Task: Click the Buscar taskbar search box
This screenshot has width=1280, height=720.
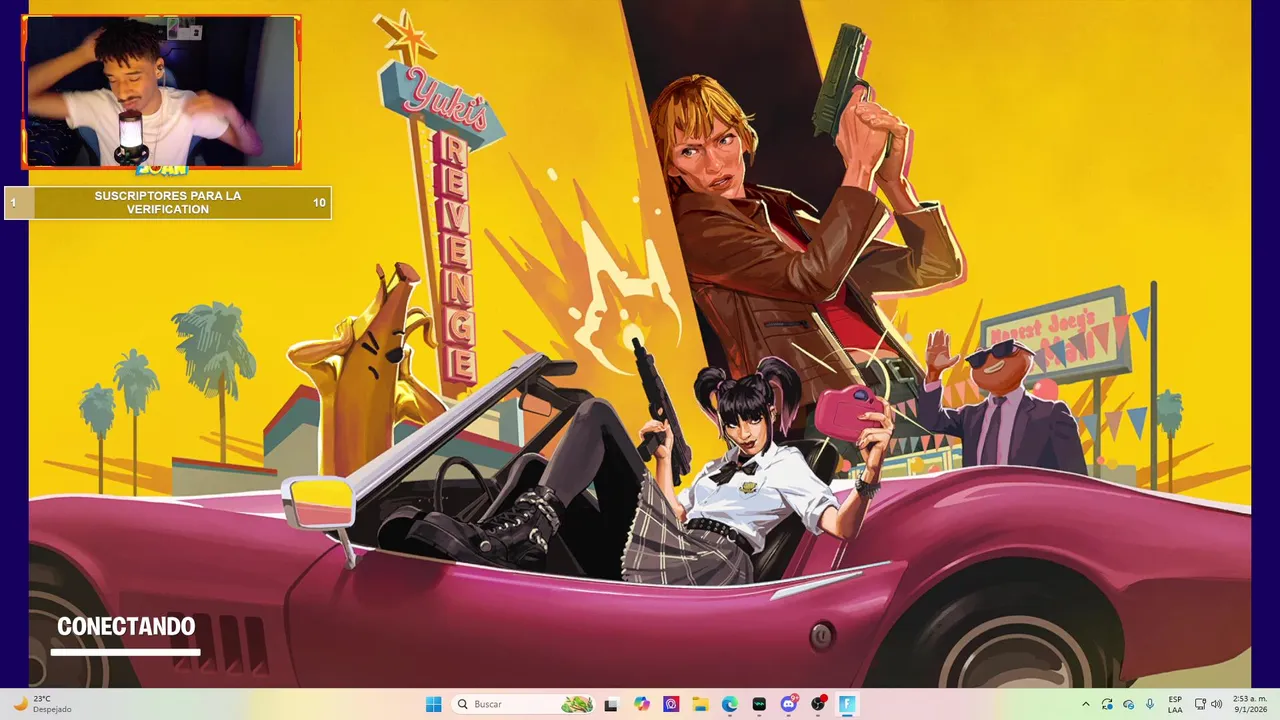Action: click(524, 704)
